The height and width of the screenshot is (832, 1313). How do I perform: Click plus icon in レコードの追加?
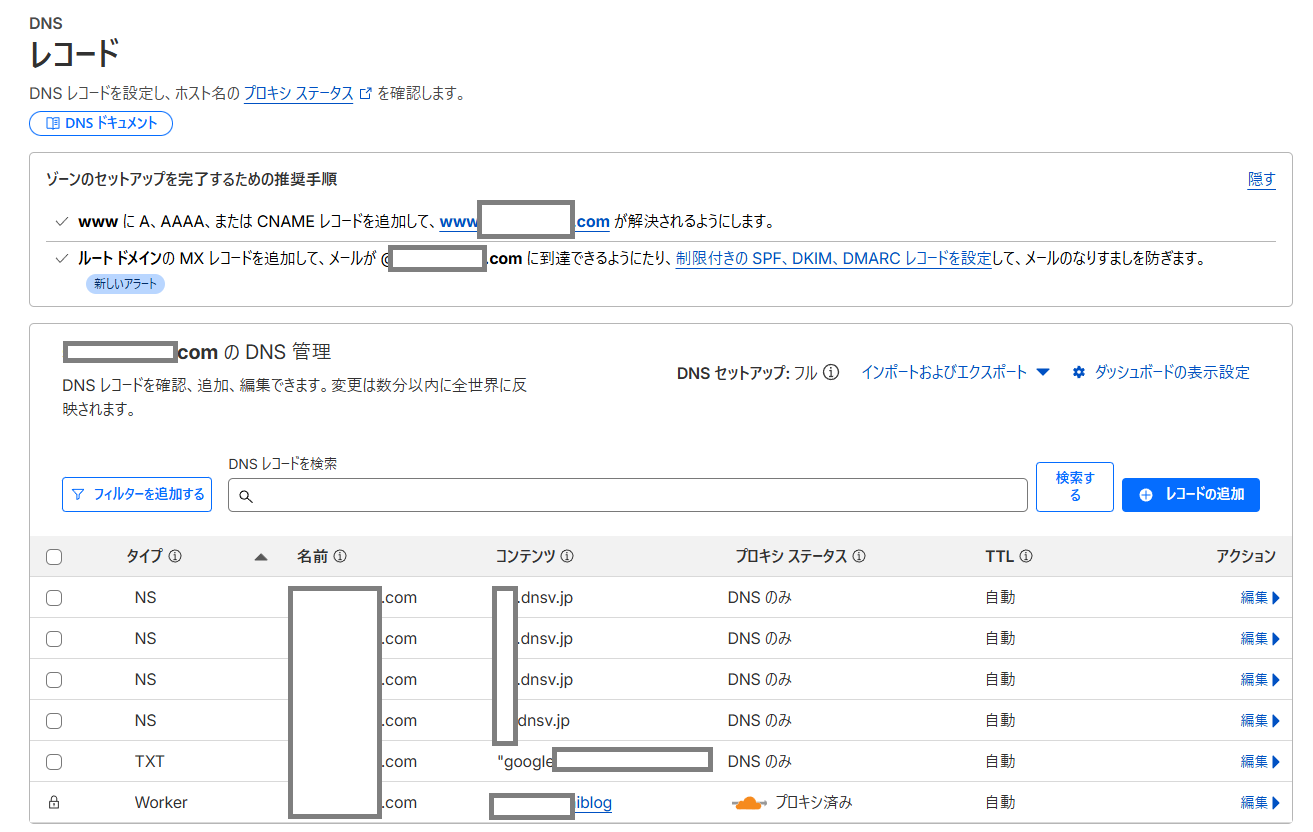pos(1146,495)
